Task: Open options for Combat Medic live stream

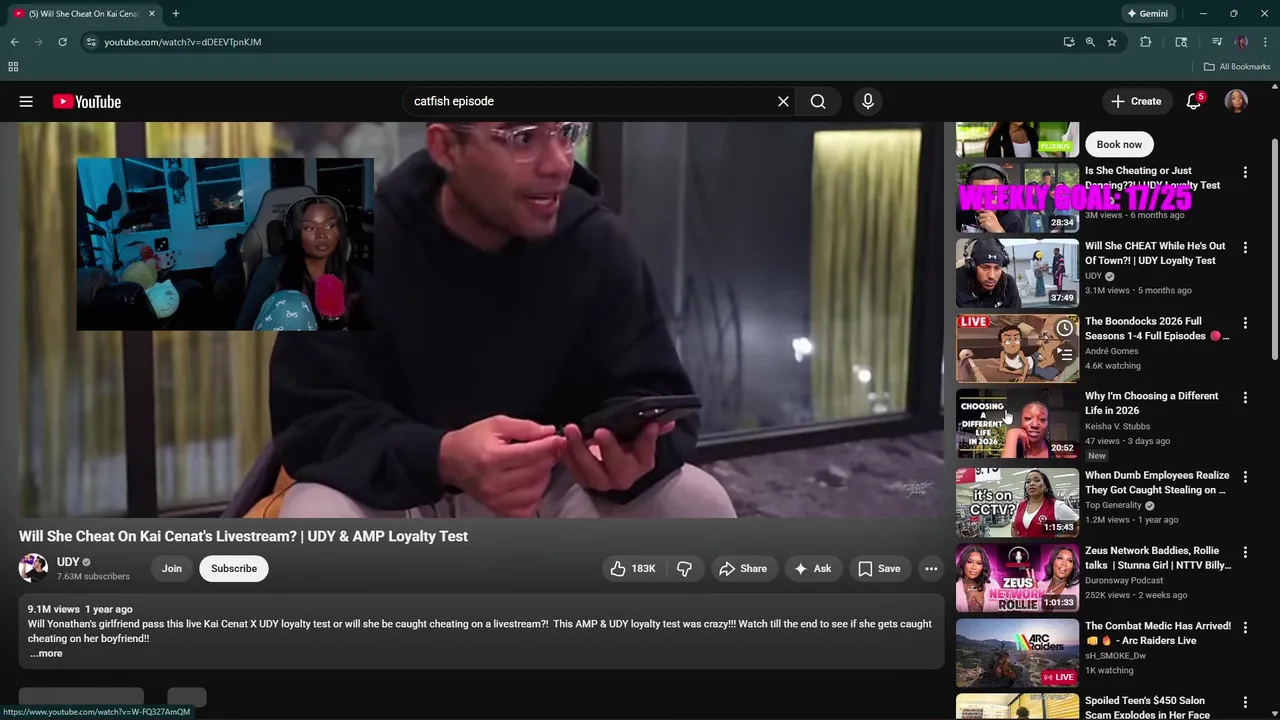Action: click(1245, 627)
